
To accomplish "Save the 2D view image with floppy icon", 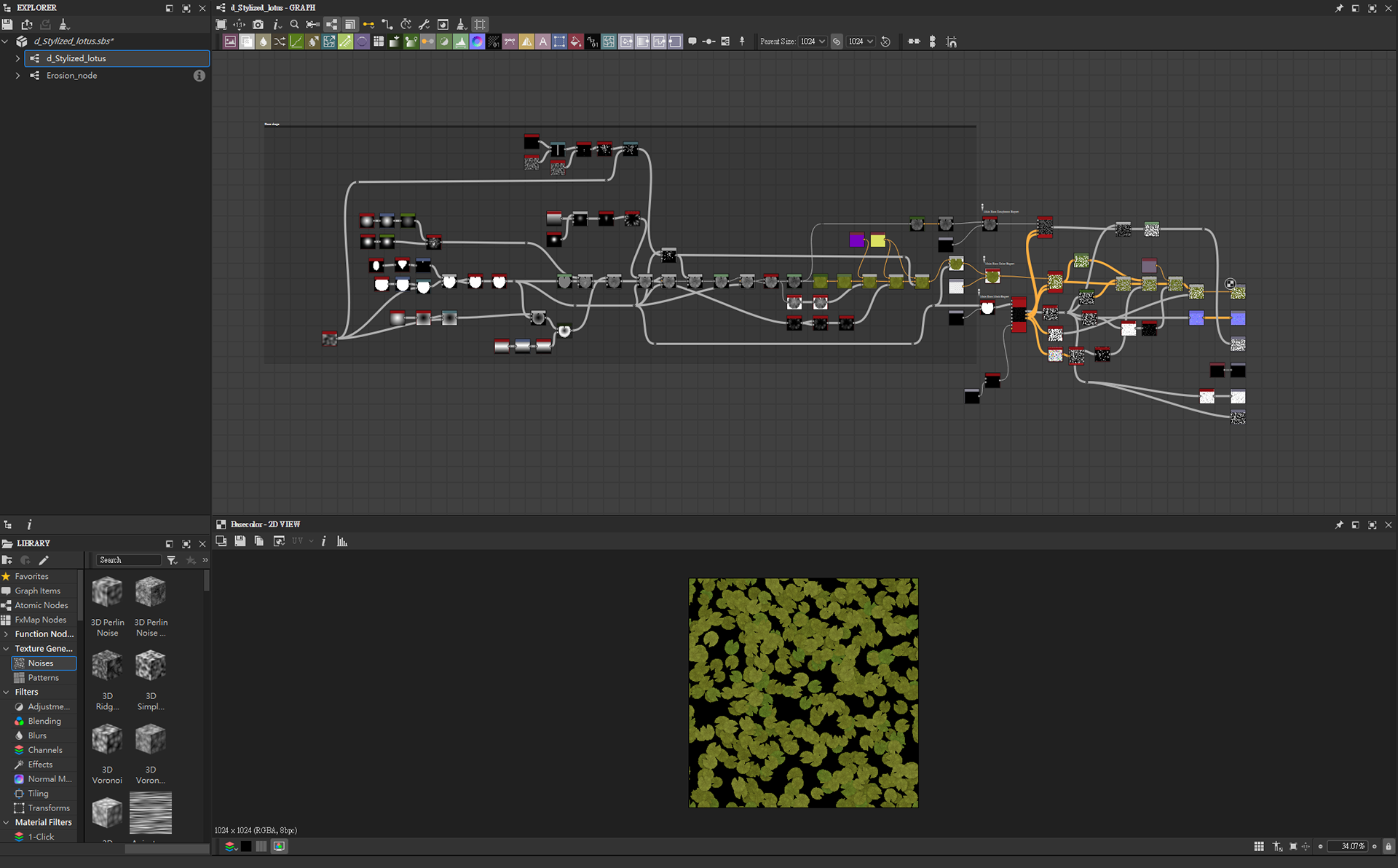I will click(240, 541).
